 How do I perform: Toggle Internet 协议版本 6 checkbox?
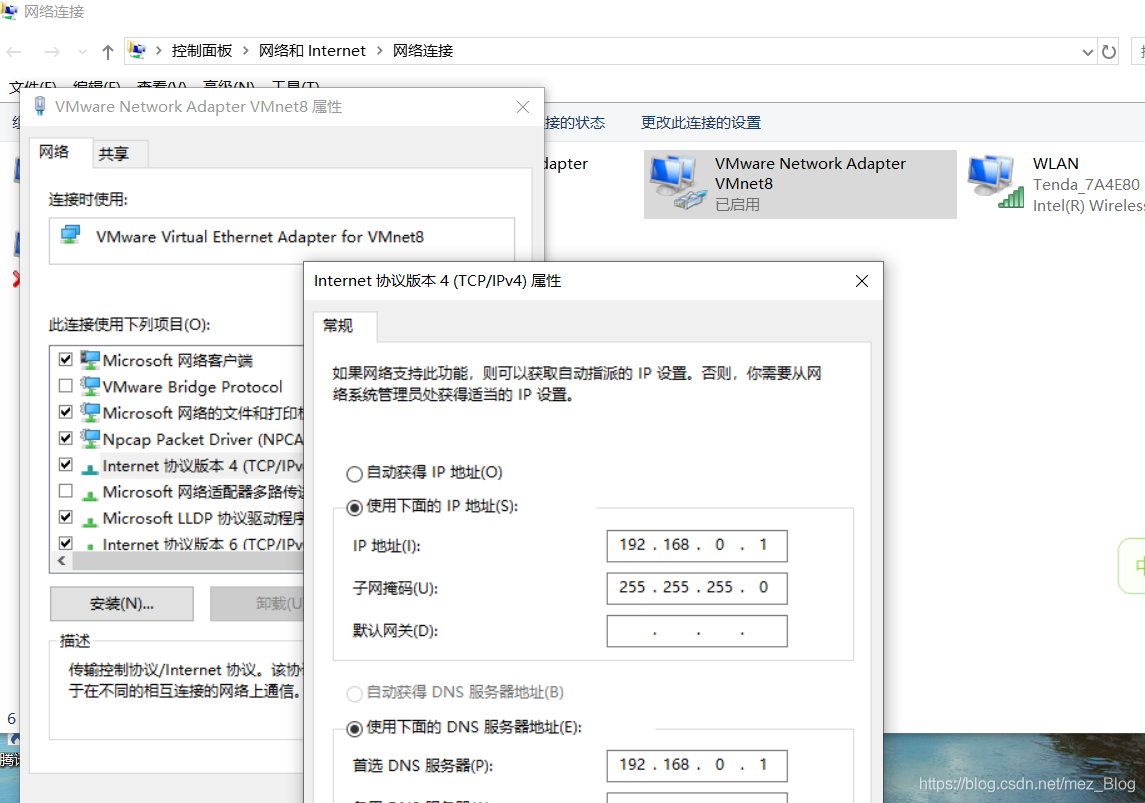pyautogui.click(x=66, y=543)
